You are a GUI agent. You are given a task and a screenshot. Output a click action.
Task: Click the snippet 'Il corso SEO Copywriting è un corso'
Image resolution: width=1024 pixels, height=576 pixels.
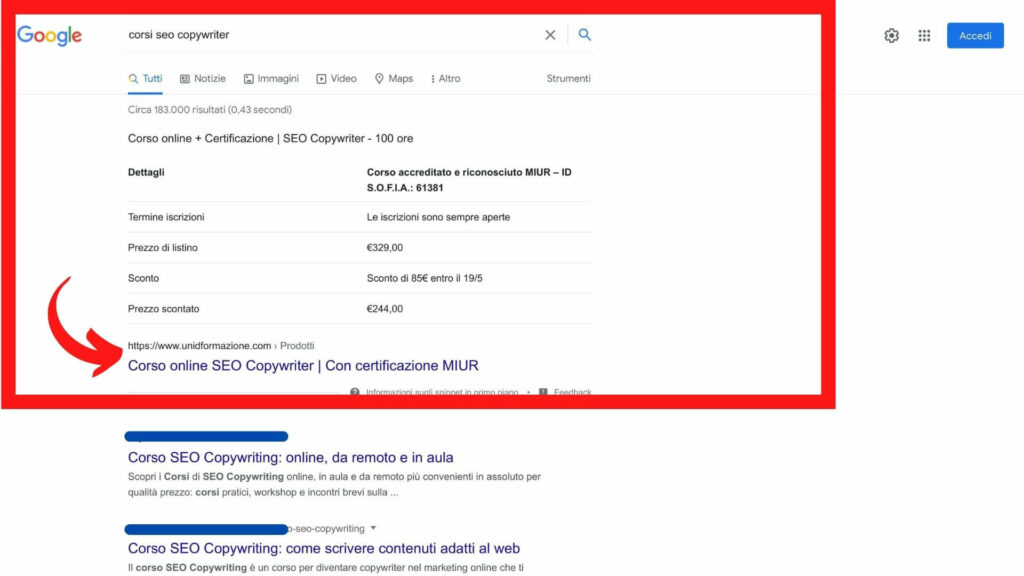click(x=326, y=568)
